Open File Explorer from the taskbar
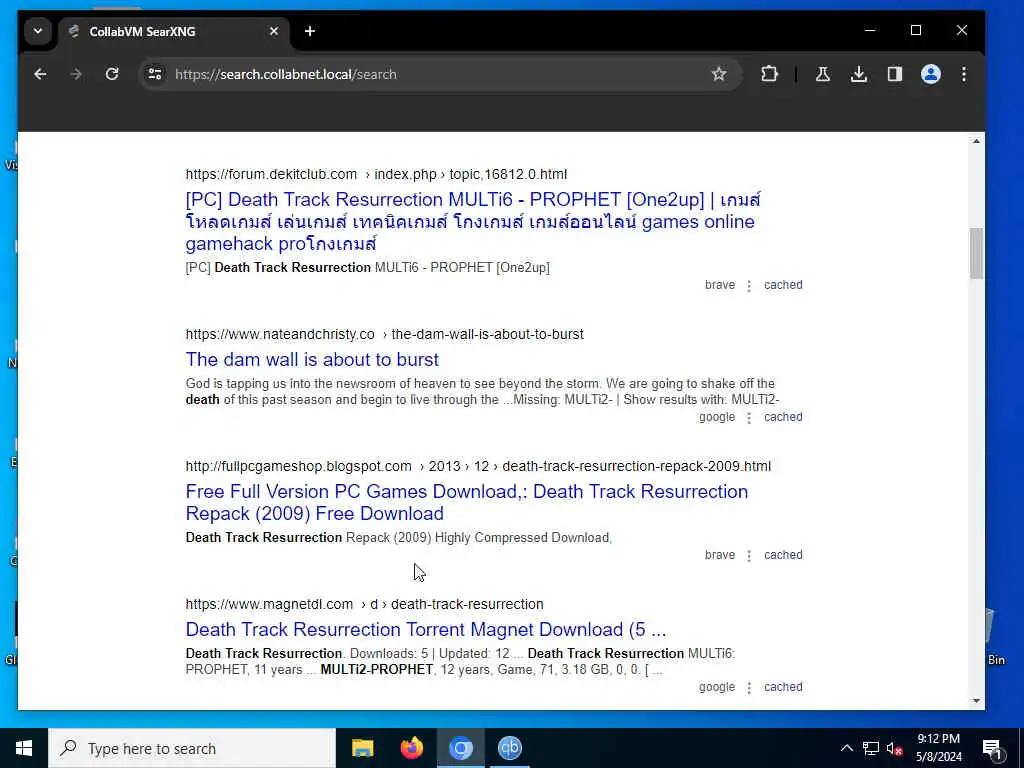This screenshot has height=768, width=1024. [x=362, y=748]
